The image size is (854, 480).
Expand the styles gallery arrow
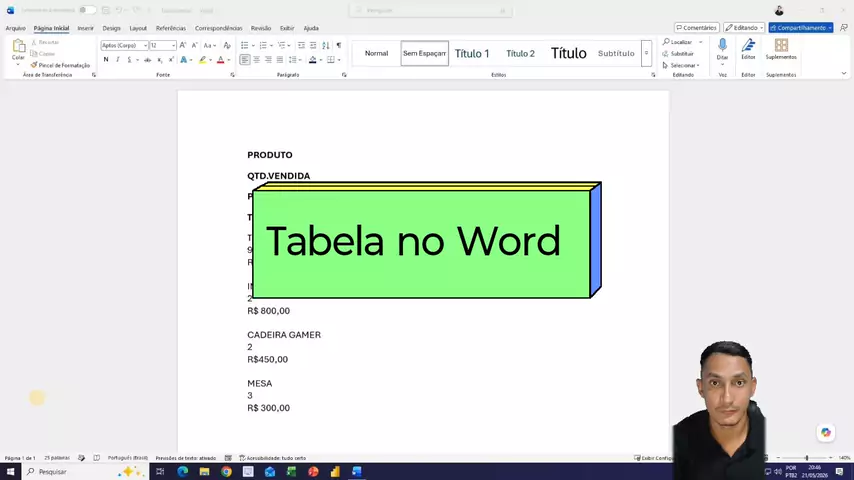(646, 53)
